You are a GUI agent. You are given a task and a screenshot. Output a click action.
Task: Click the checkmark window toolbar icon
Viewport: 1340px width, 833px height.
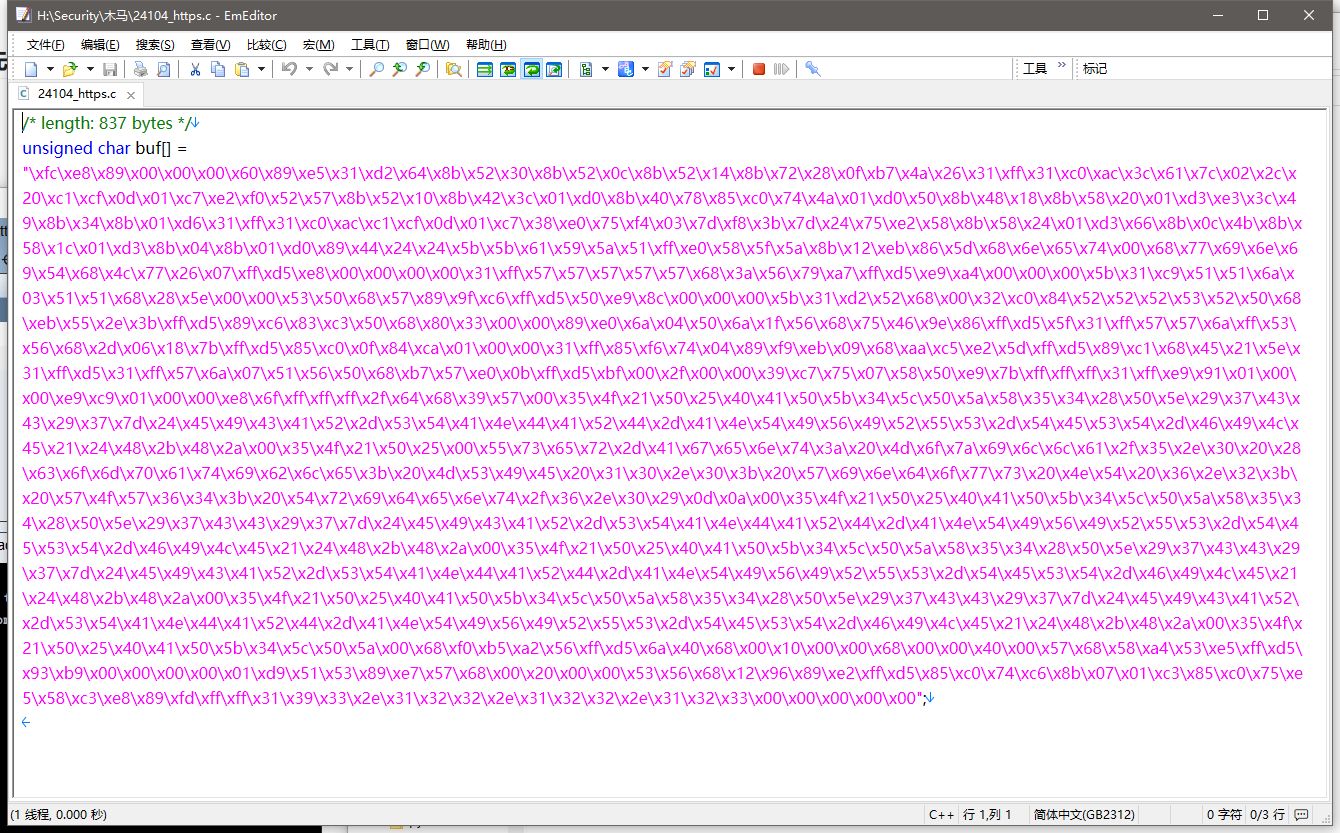coord(712,69)
